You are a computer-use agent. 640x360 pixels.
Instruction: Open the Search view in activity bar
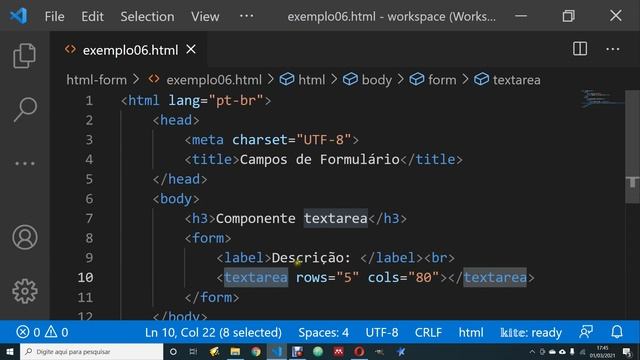(25, 109)
